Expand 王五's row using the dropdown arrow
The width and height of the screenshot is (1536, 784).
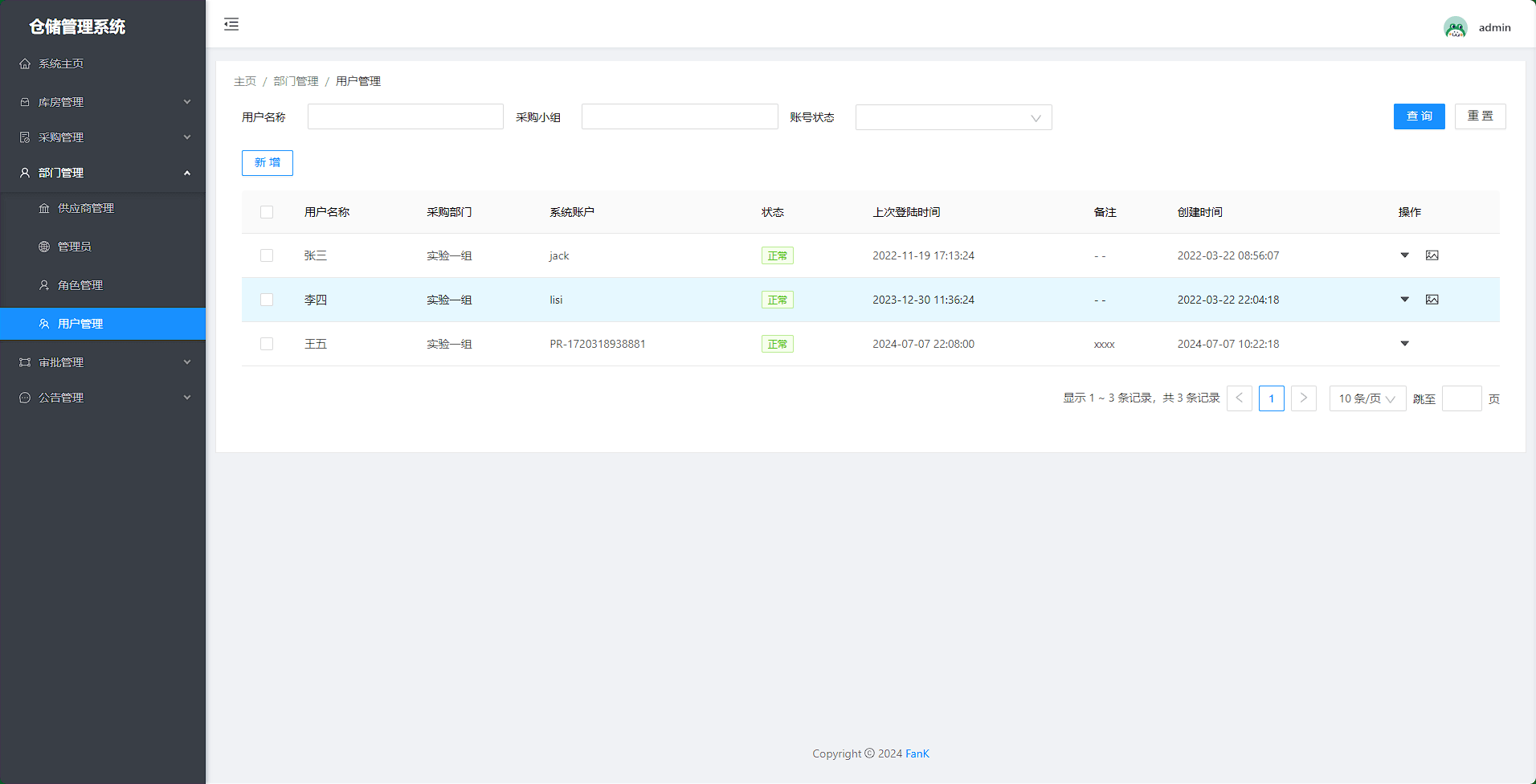(1404, 343)
